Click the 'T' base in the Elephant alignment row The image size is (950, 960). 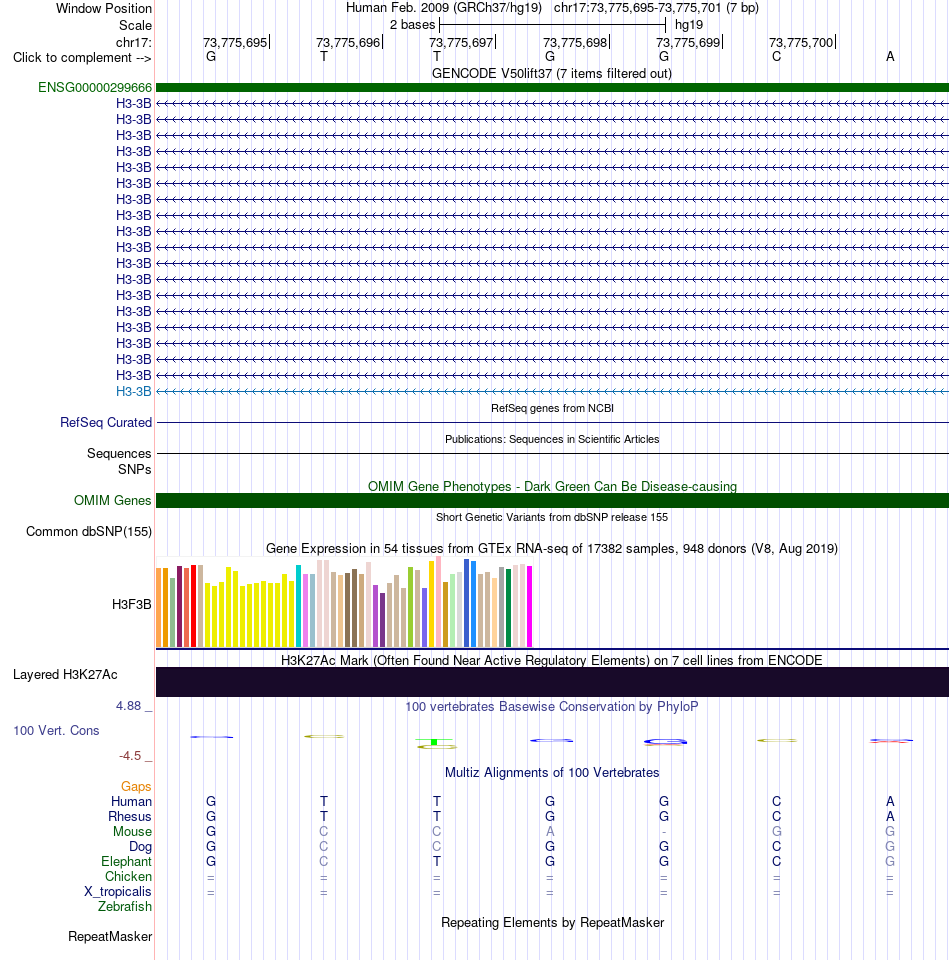click(436, 861)
